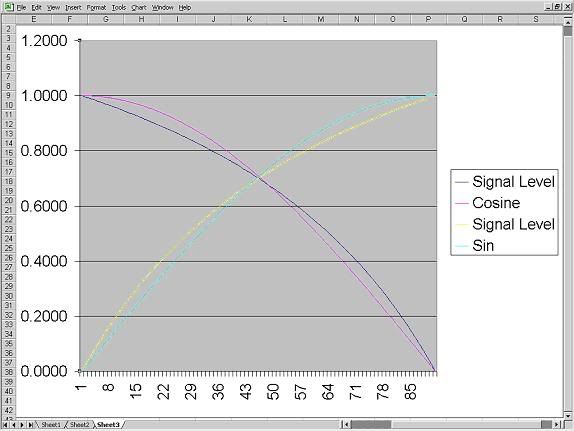Click last-sheet tab navigation arrow
The width and height of the screenshot is (574, 431).
pos(30,424)
